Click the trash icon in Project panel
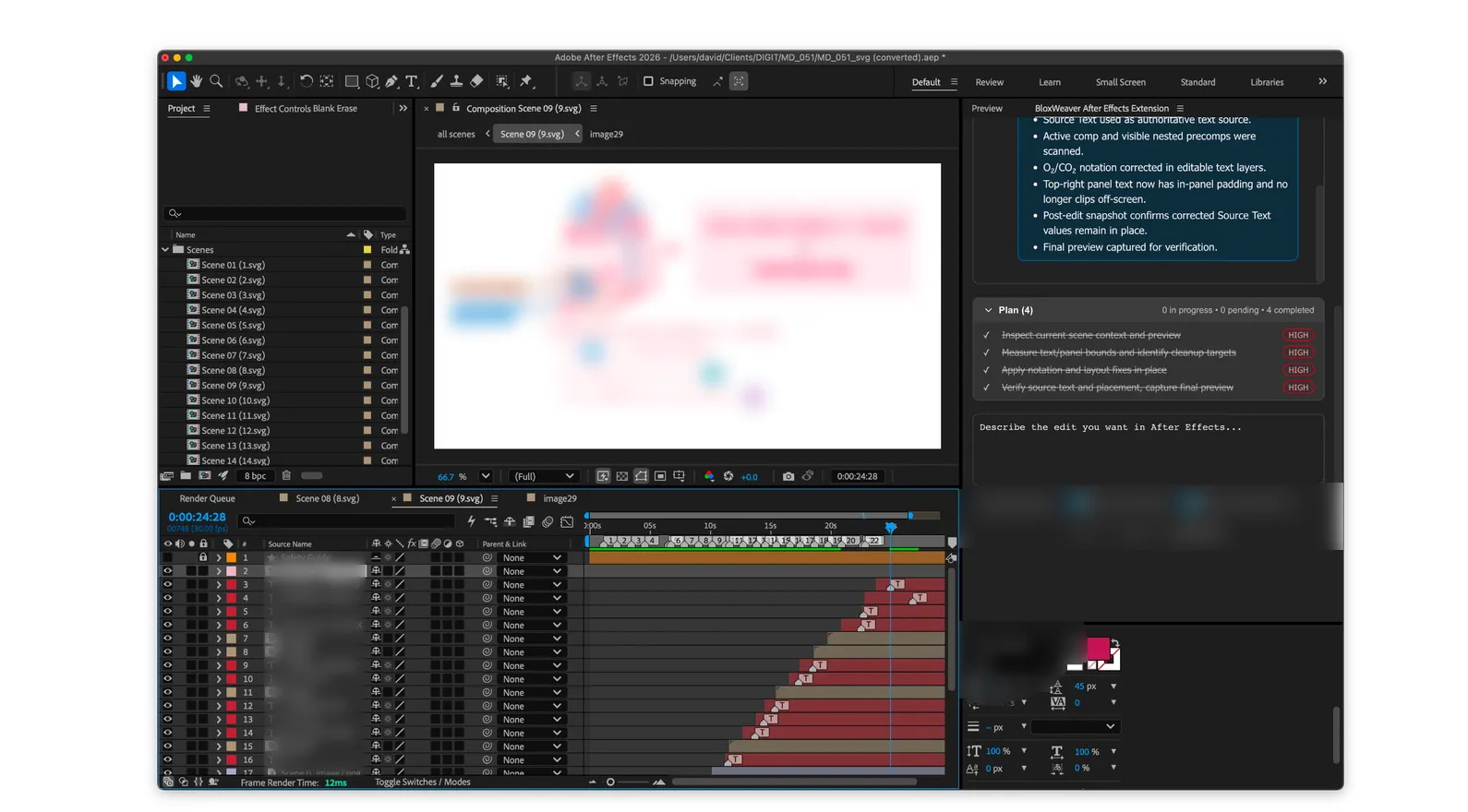Viewport: 1468px width, 812px height. coord(286,476)
